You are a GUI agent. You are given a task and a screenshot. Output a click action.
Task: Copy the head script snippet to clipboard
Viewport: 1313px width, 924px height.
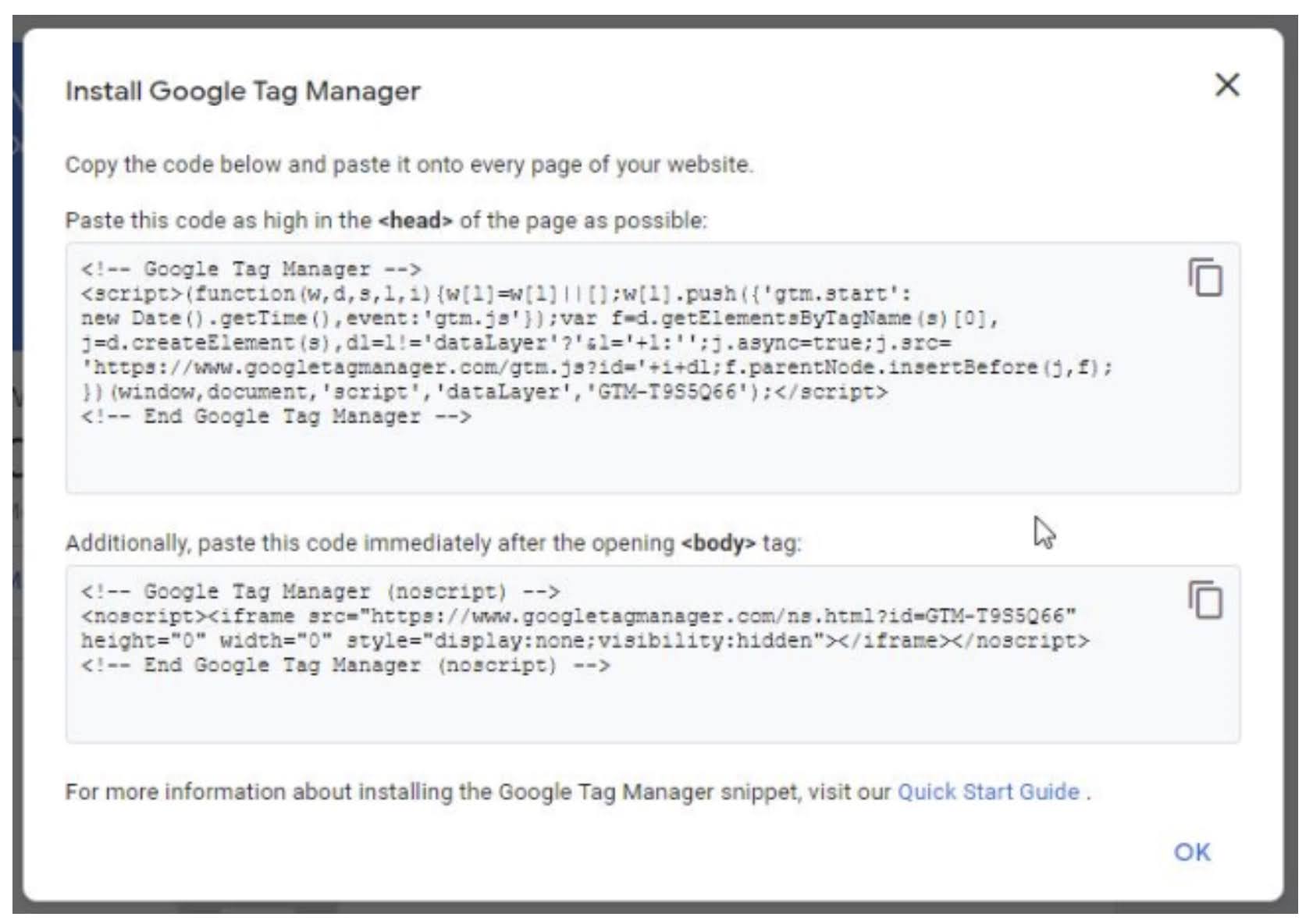(1205, 277)
